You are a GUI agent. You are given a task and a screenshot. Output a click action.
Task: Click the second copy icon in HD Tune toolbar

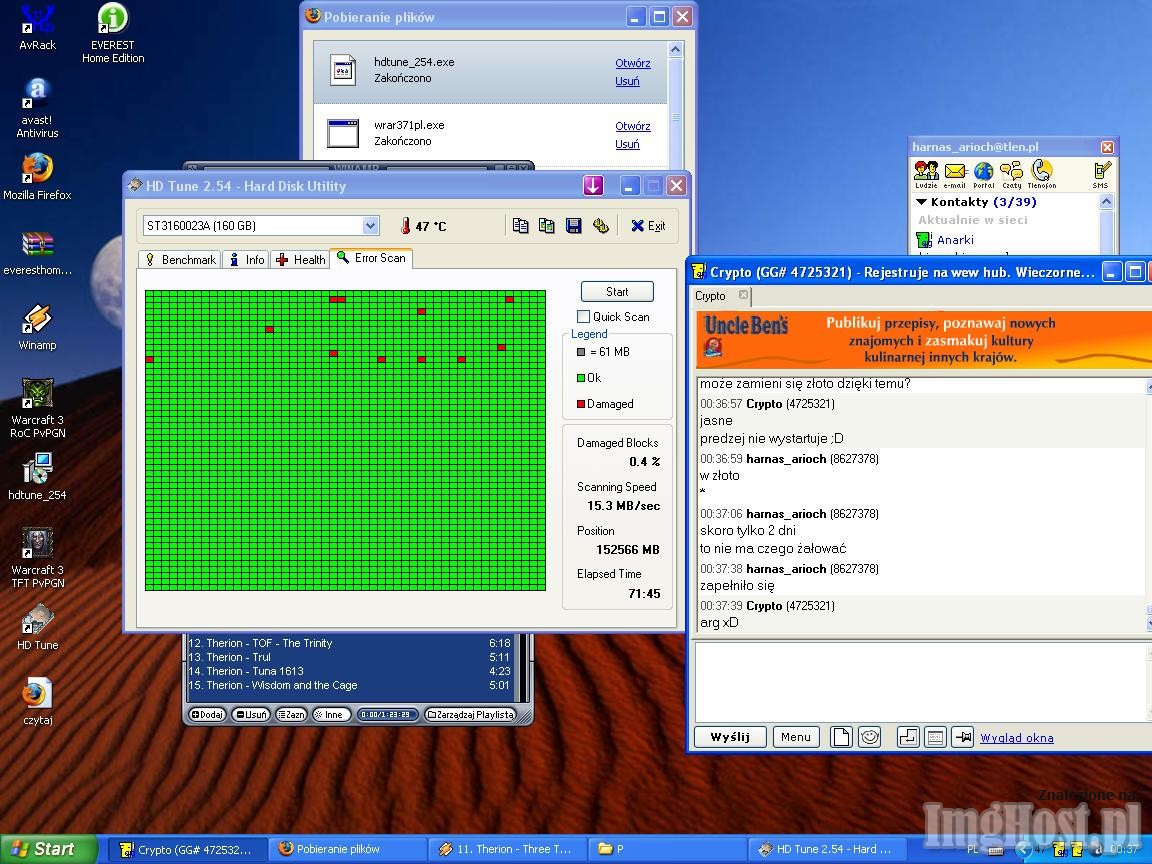pyautogui.click(x=547, y=226)
